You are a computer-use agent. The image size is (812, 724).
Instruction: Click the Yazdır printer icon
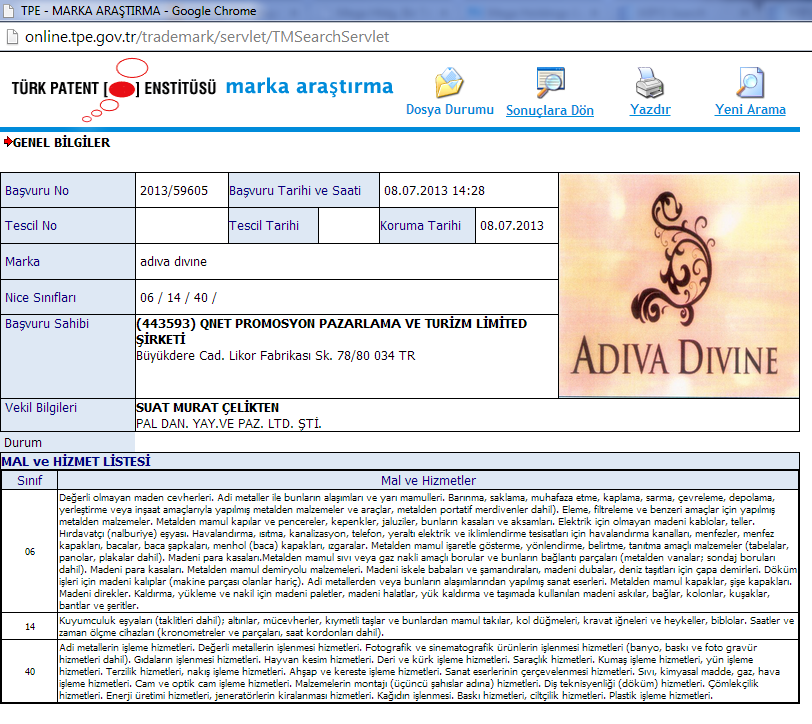pos(649,82)
